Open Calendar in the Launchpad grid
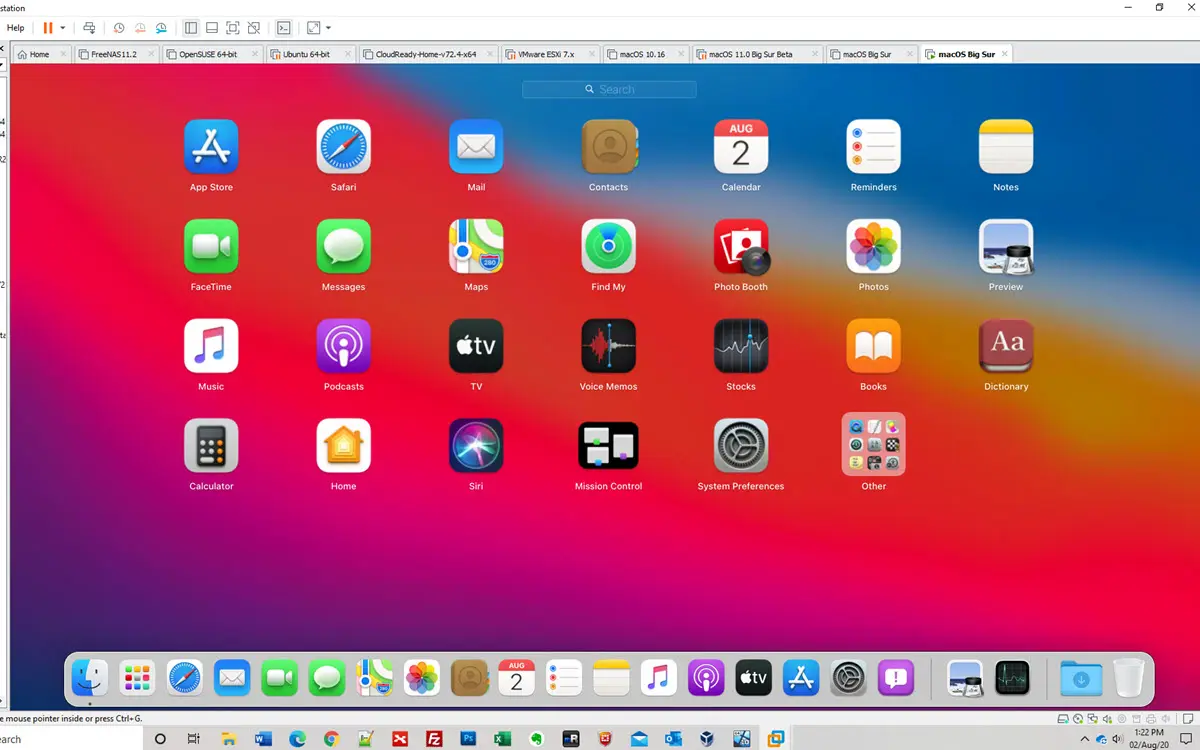The height and width of the screenshot is (750, 1200). tap(741, 147)
